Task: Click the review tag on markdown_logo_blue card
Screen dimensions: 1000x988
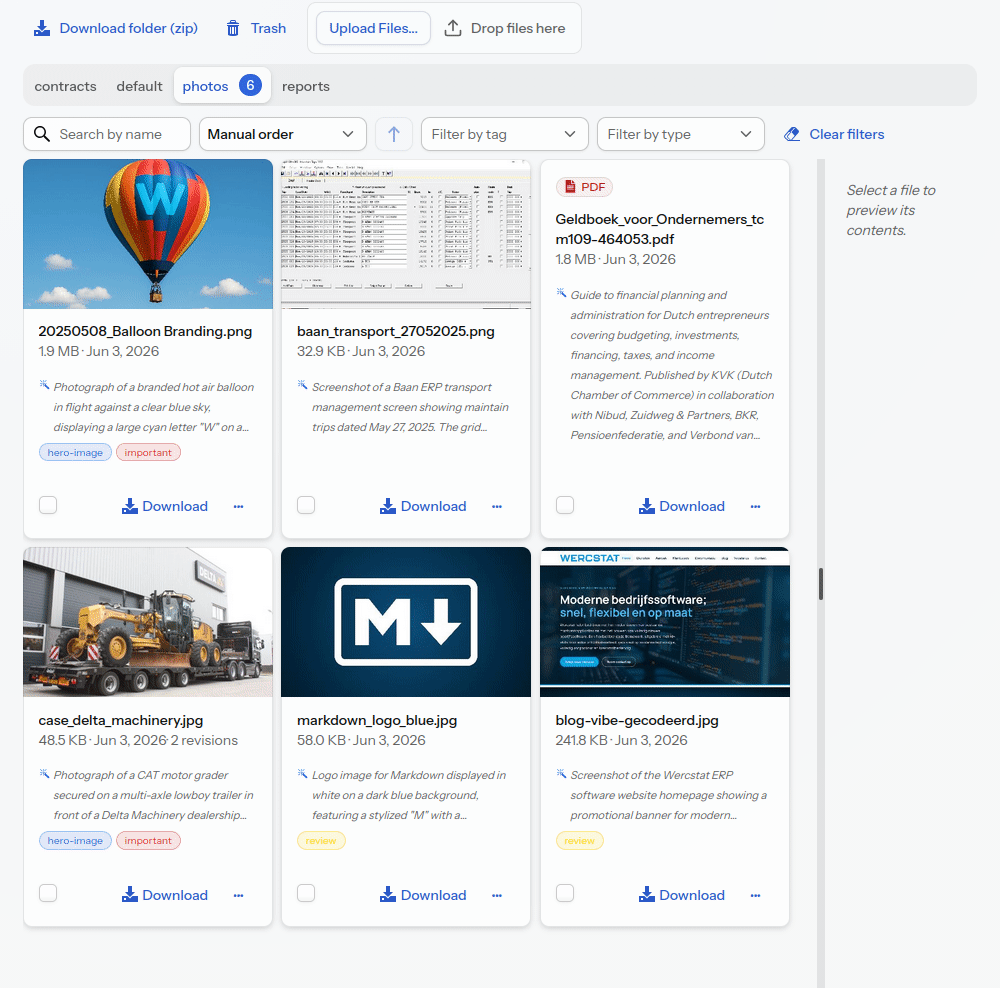Action: tap(321, 841)
